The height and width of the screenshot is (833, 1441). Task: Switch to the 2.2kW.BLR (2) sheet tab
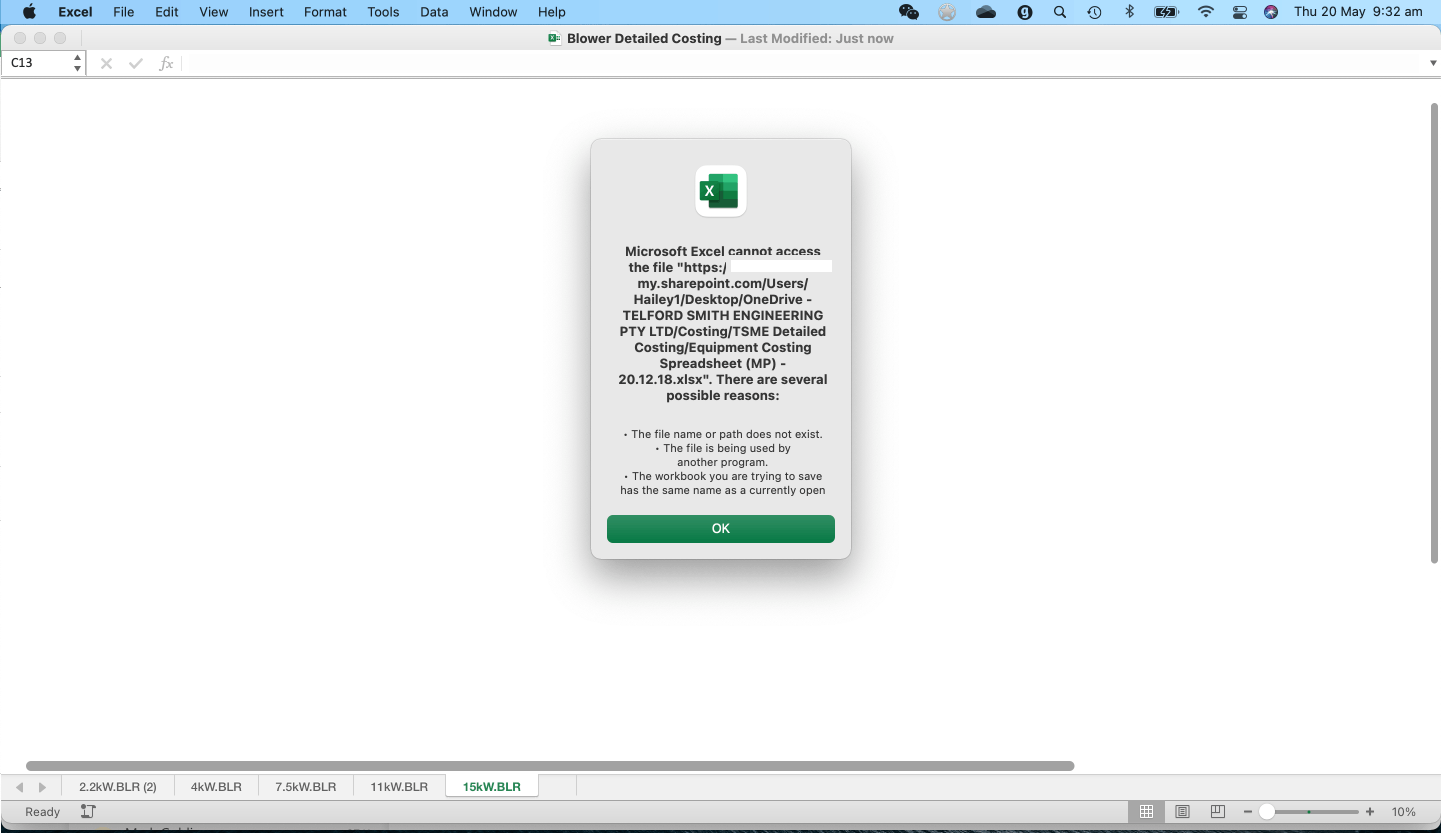118,787
